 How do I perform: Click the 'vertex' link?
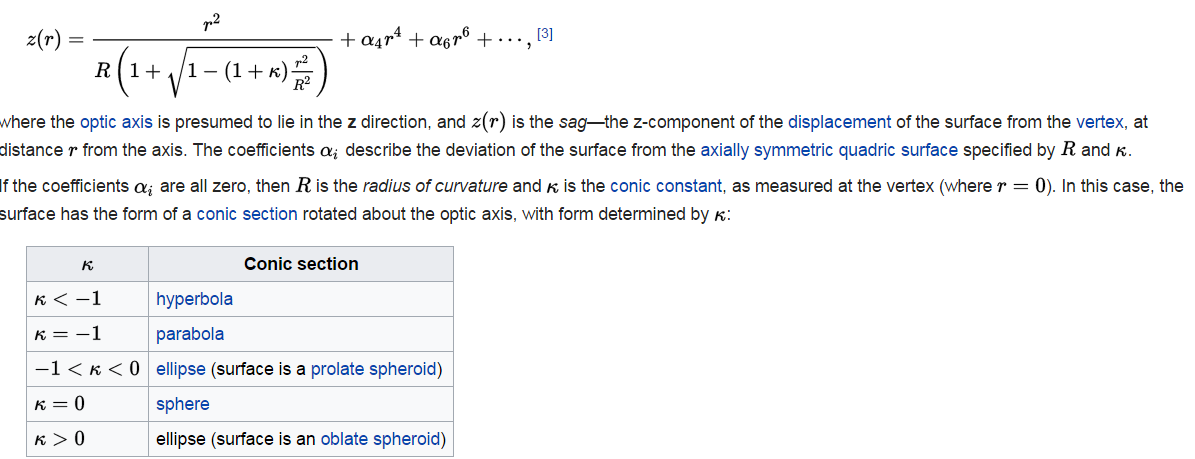coord(1101,122)
